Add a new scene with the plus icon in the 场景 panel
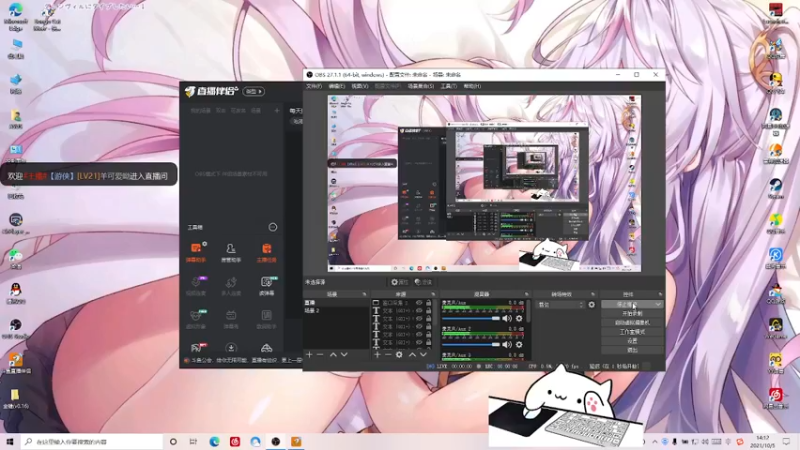The width and height of the screenshot is (800, 450). tap(309, 355)
